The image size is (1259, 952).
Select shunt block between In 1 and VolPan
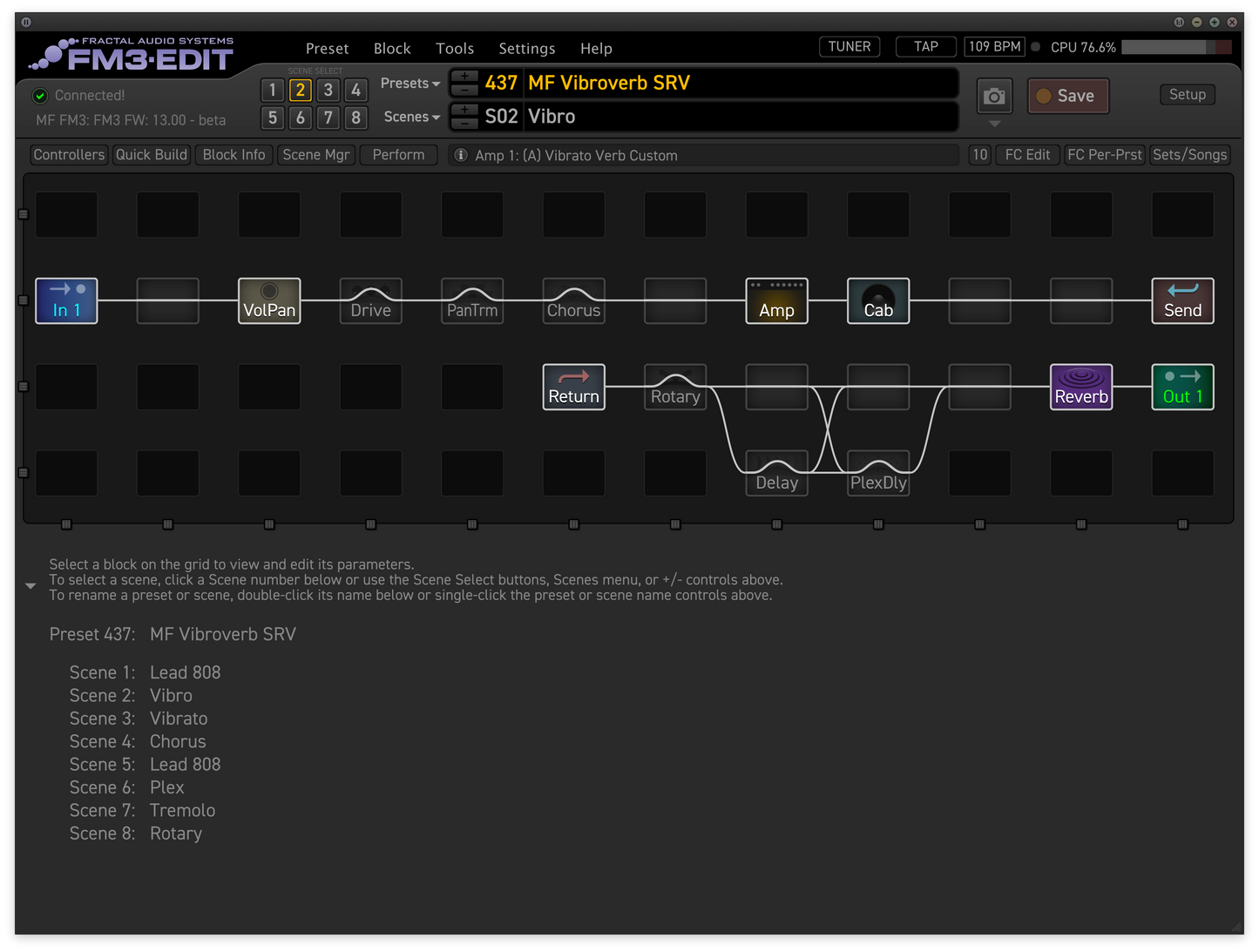pyautogui.click(x=167, y=300)
